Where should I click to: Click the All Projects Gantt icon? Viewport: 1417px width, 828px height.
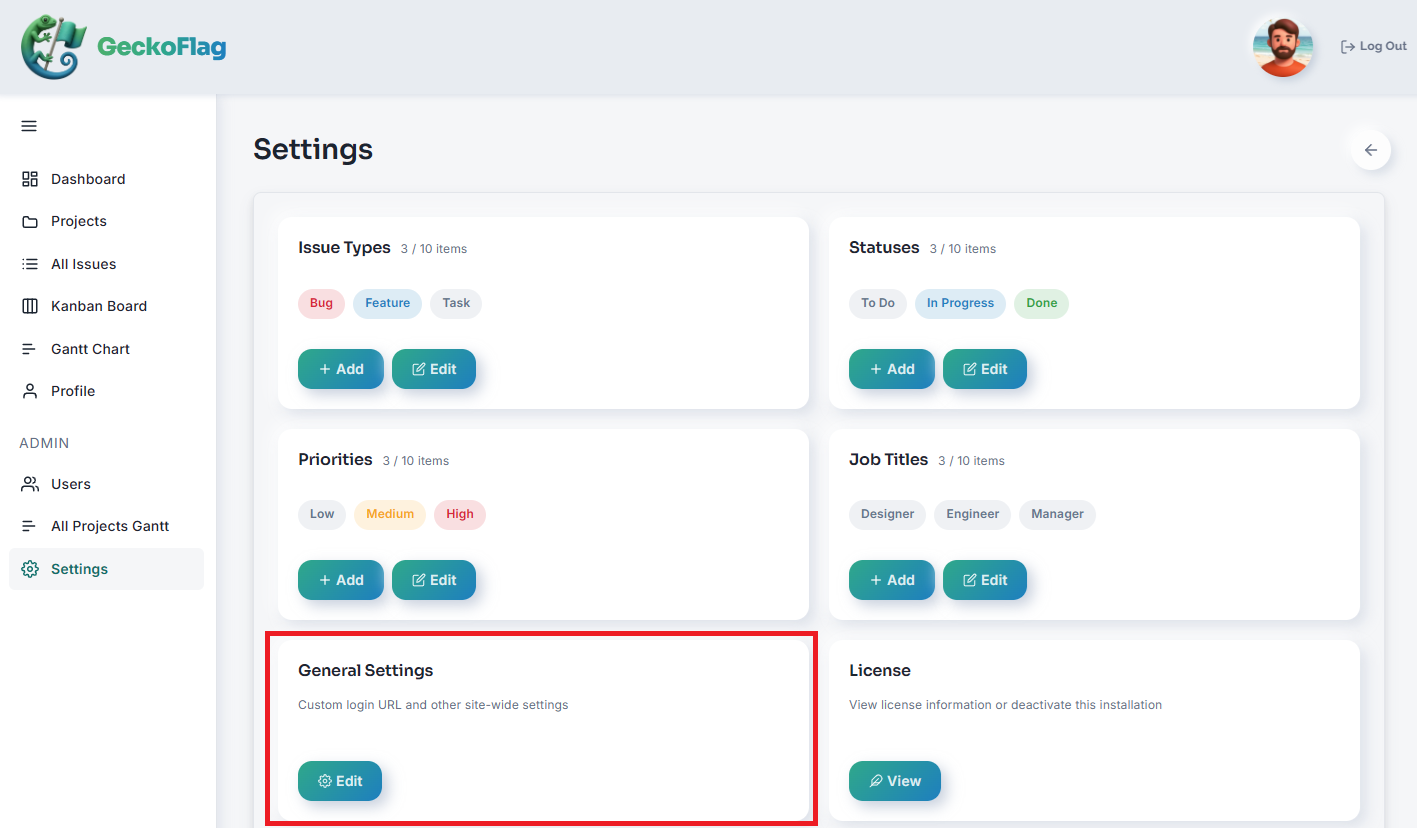click(x=30, y=526)
